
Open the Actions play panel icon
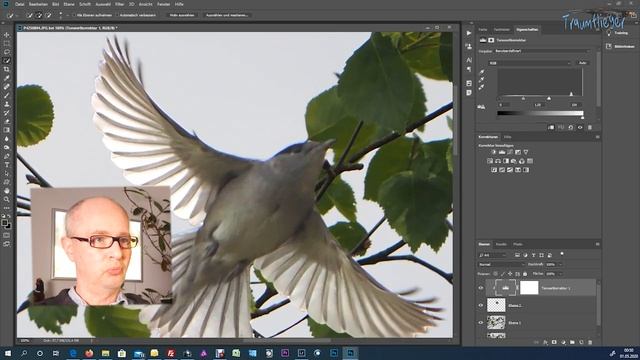coord(469,33)
